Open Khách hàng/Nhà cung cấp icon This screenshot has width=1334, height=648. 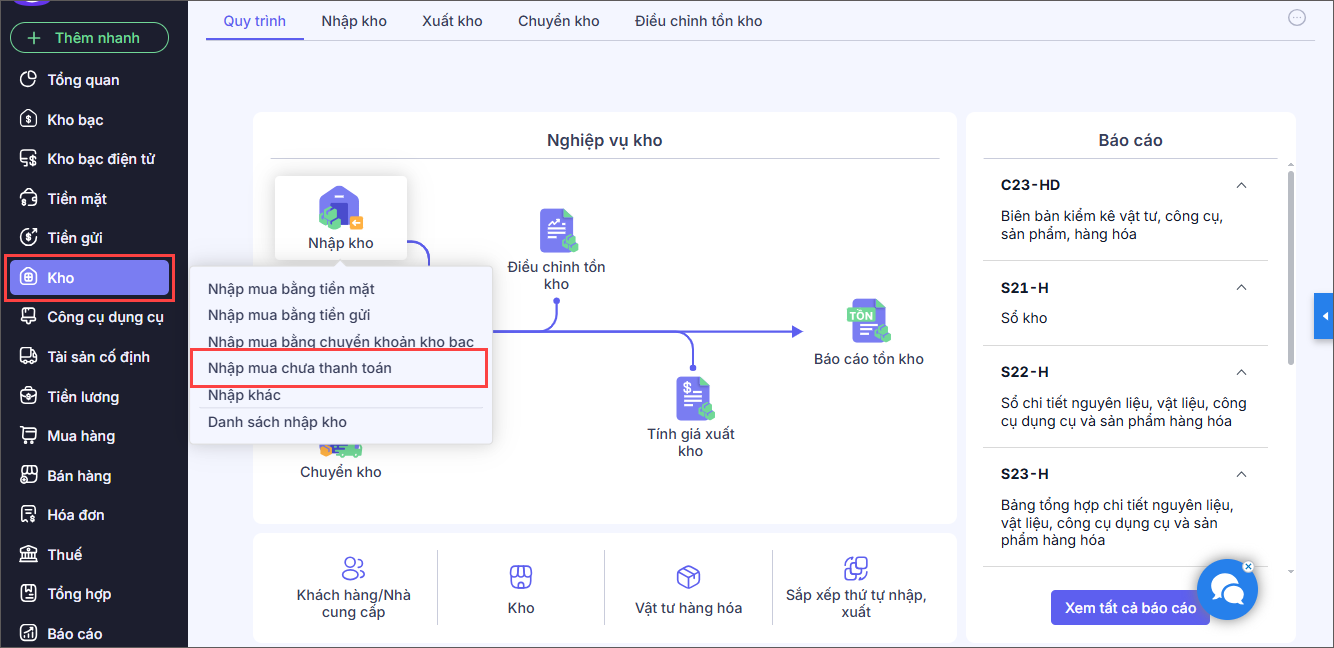point(353,569)
